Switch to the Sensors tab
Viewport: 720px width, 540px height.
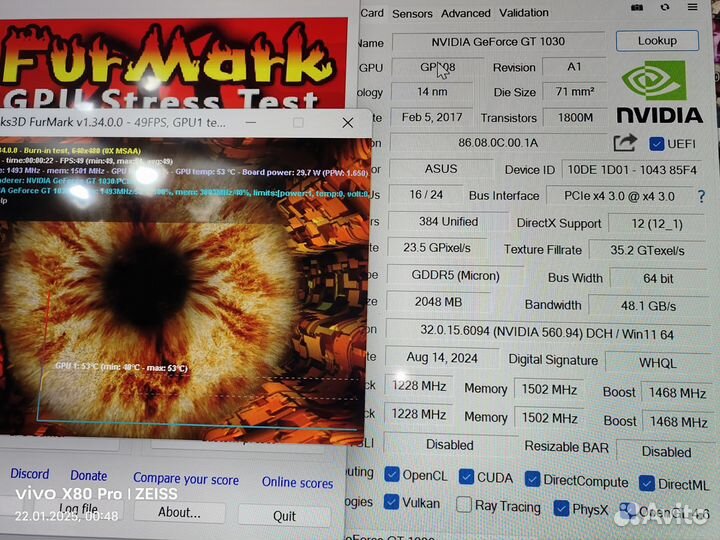coord(412,13)
